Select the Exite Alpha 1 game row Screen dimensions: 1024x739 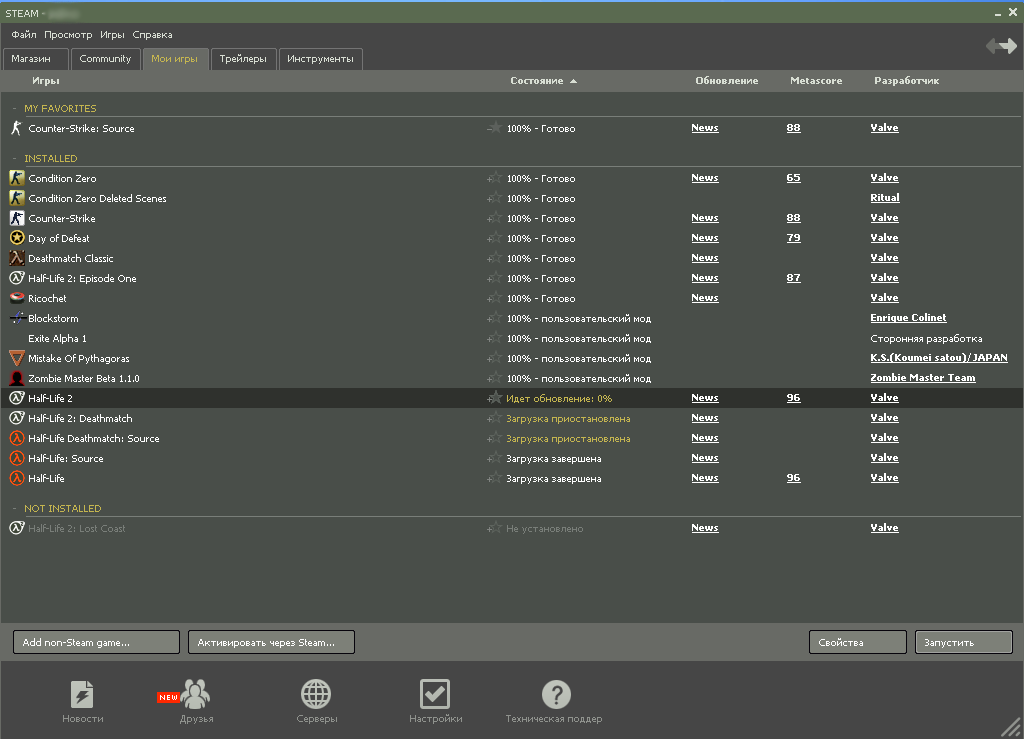(x=512, y=338)
